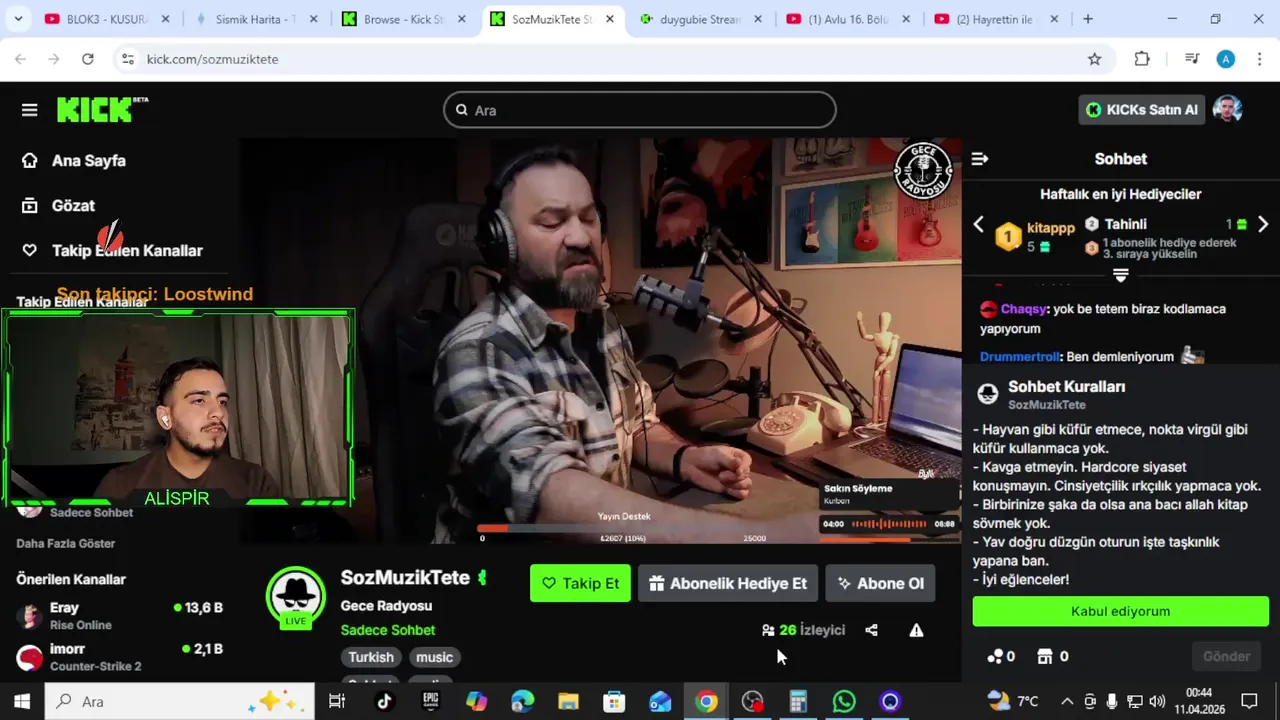Click Abonelik Hediye Et button
Image resolution: width=1280 pixels, height=720 pixels.
pyautogui.click(x=728, y=583)
